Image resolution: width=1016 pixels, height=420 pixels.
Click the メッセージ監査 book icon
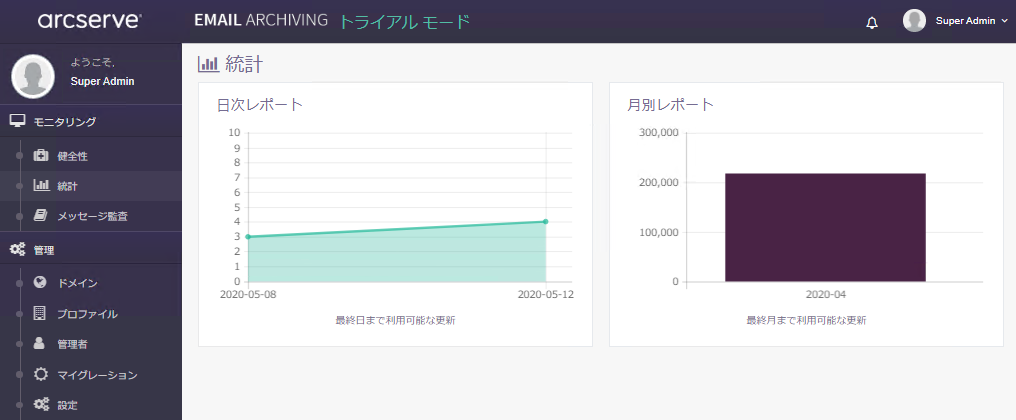41,215
